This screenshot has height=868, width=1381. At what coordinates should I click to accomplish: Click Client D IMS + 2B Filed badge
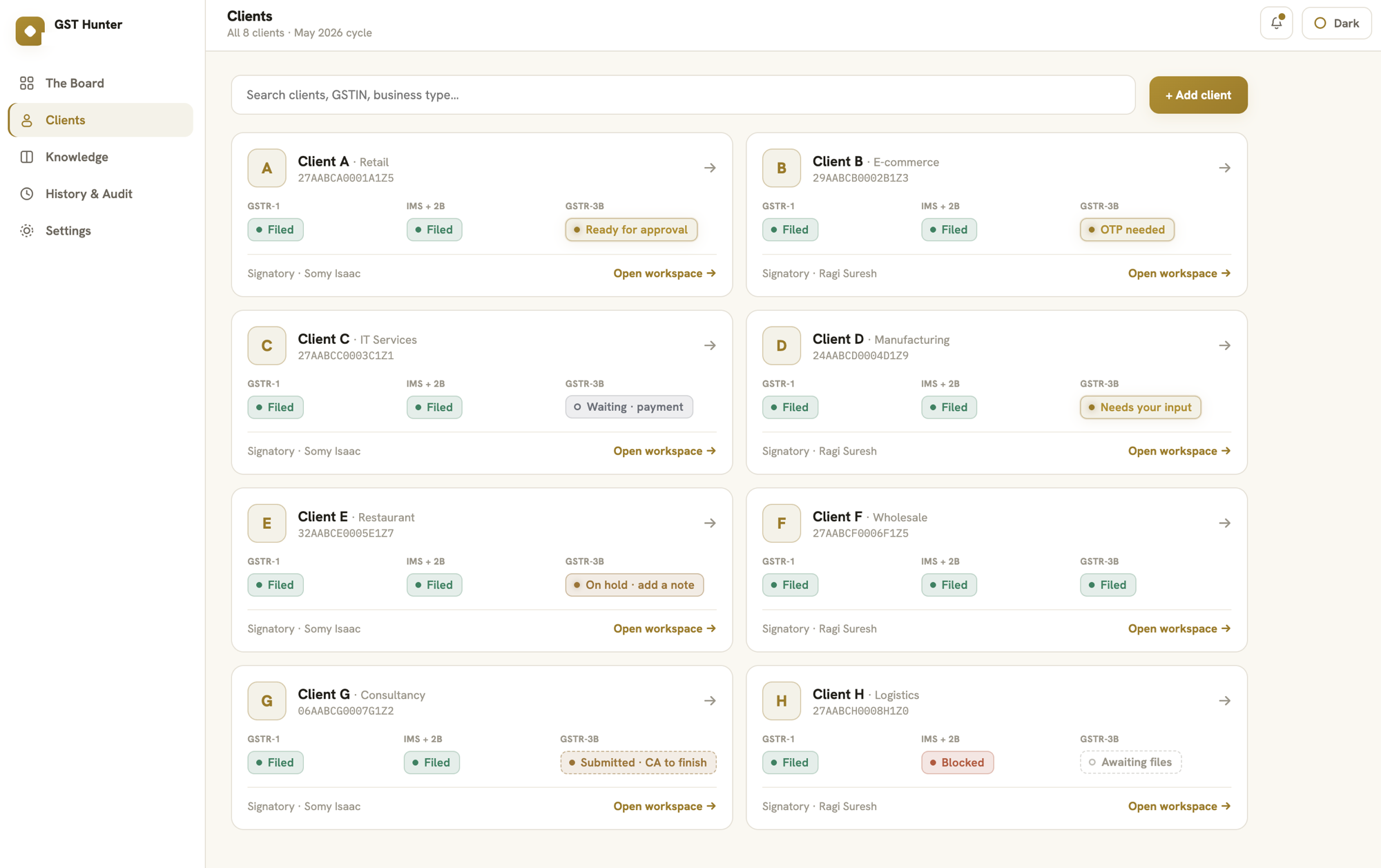949,407
